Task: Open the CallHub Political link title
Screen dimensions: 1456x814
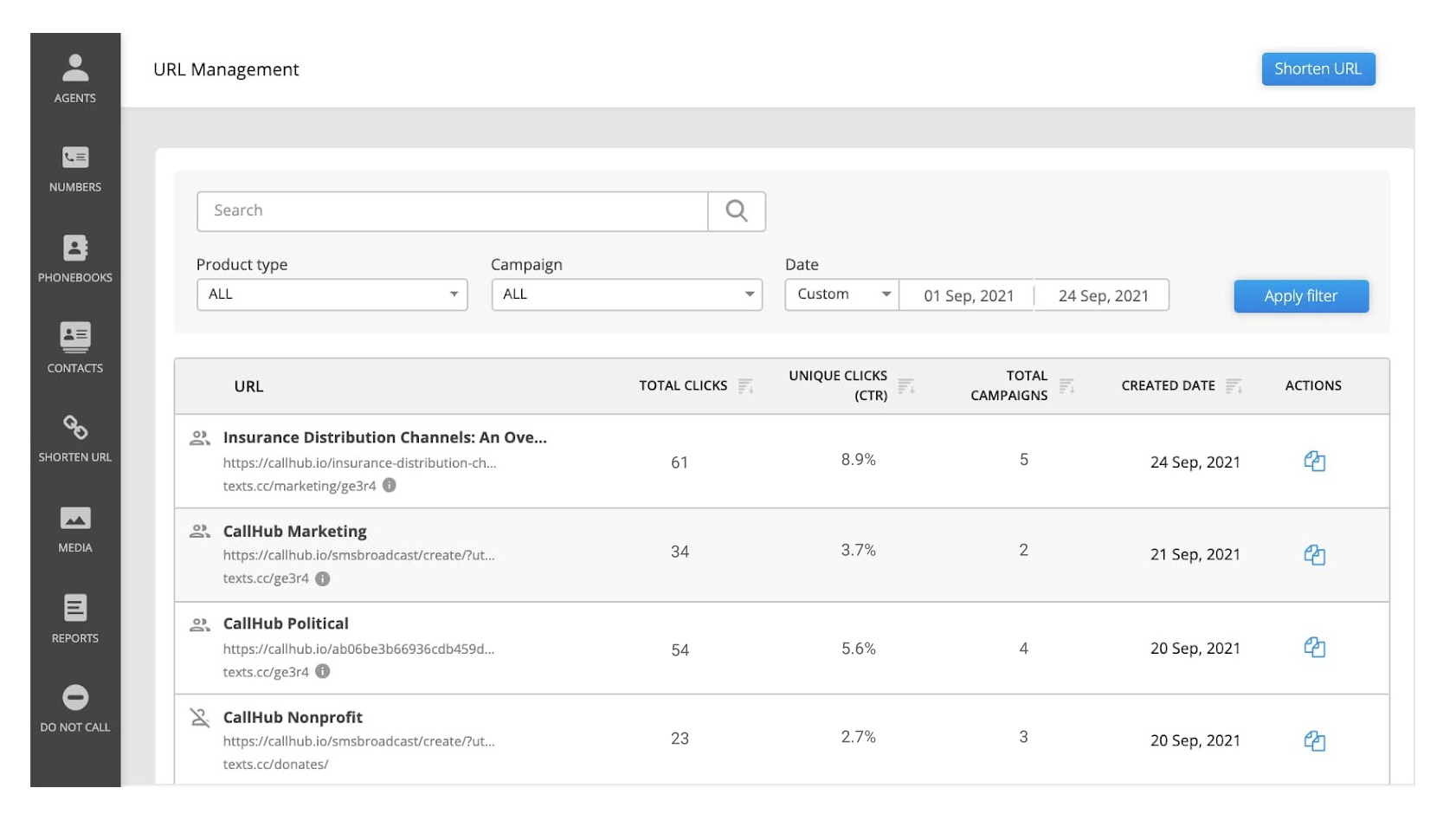Action: [286, 623]
